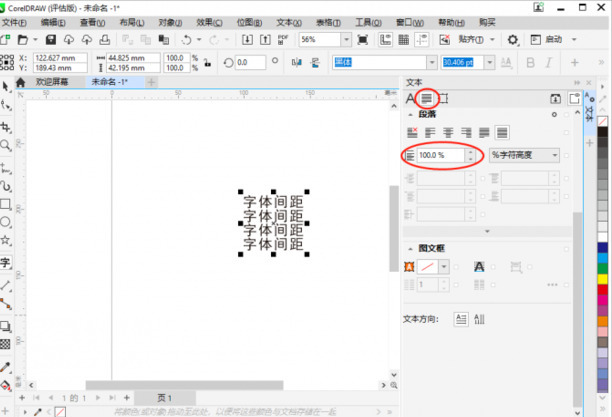Select the Eyedropper tool
This screenshot has width=612, height=417.
point(6,367)
